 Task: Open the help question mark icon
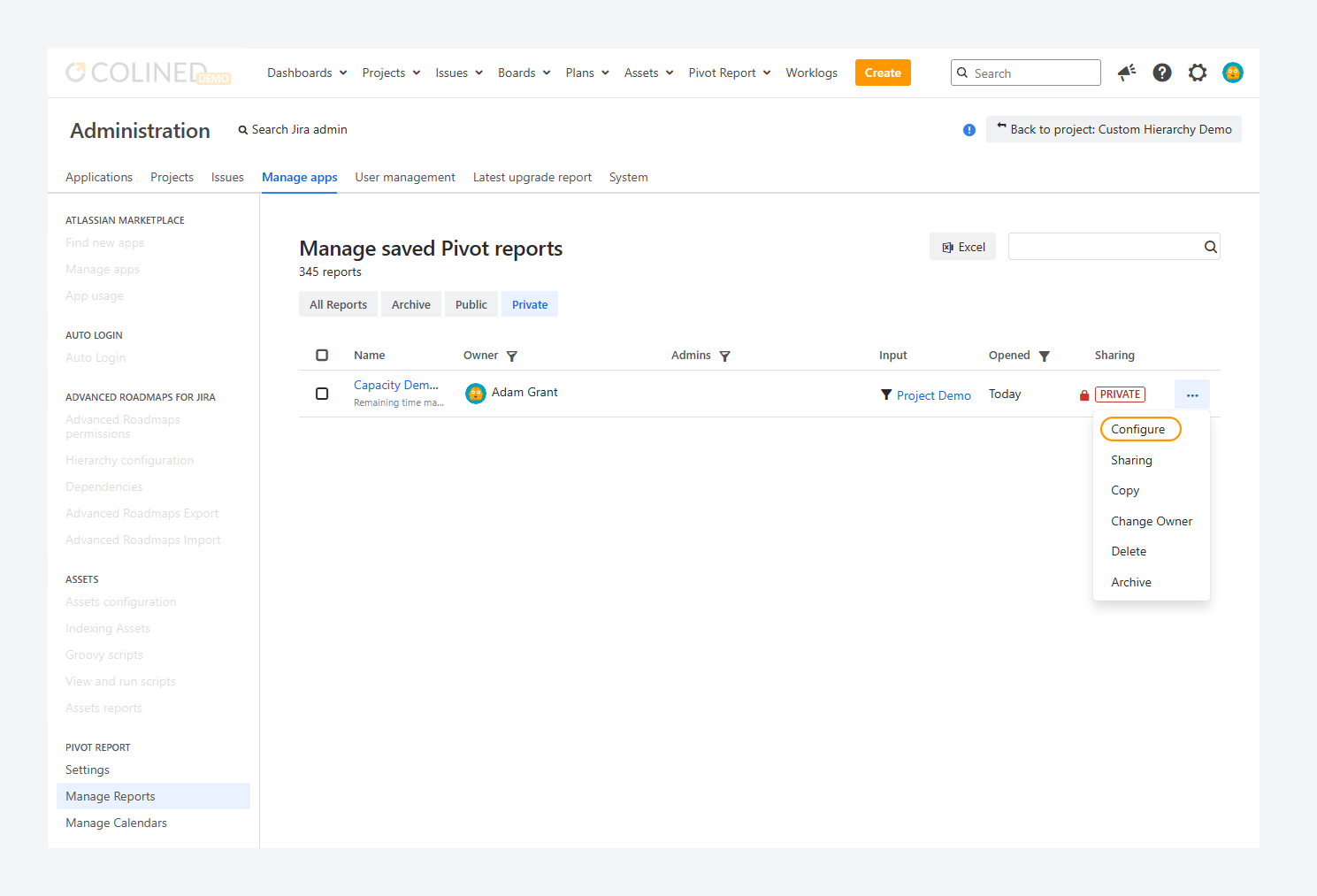[1162, 73]
